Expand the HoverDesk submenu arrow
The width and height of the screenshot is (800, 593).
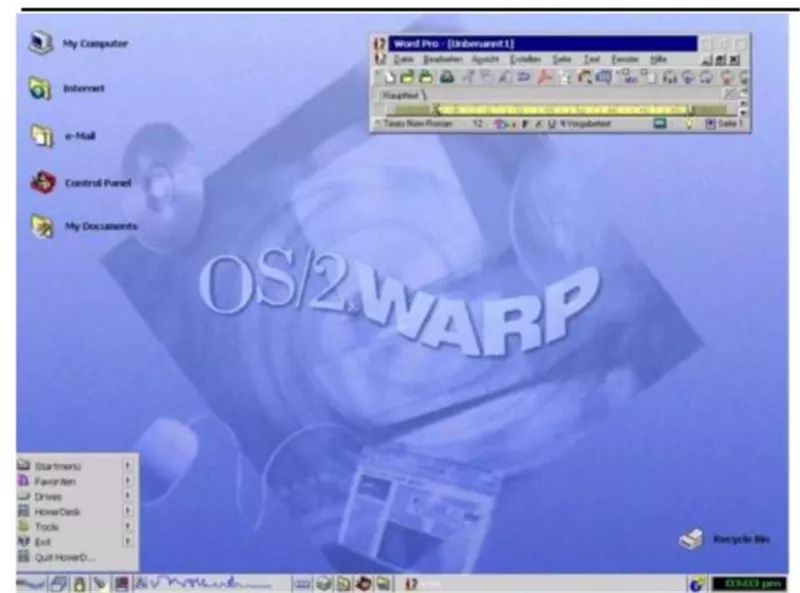coord(128,511)
